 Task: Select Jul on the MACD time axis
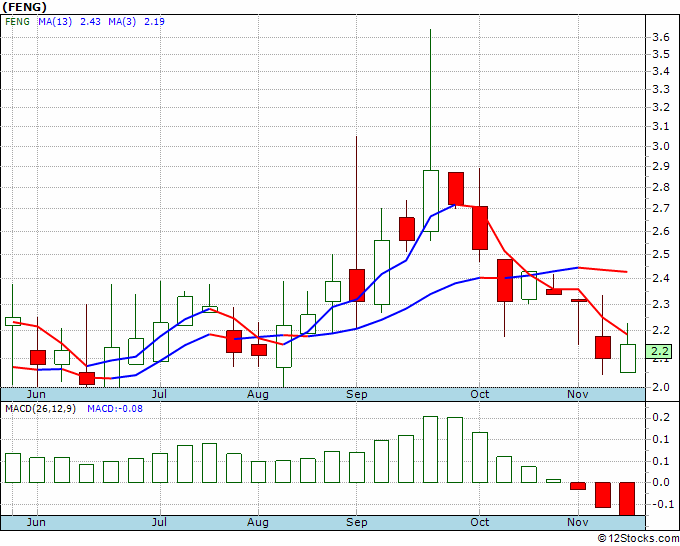[x=159, y=522]
